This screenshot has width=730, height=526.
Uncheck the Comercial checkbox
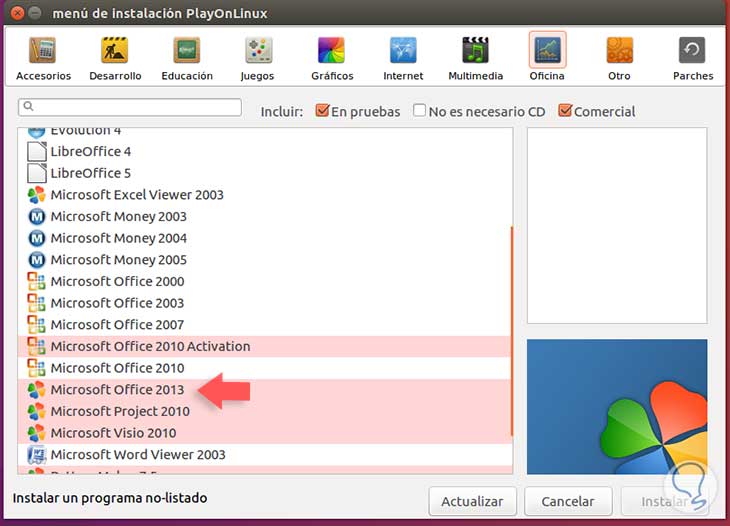pyautogui.click(x=565, y=111)
